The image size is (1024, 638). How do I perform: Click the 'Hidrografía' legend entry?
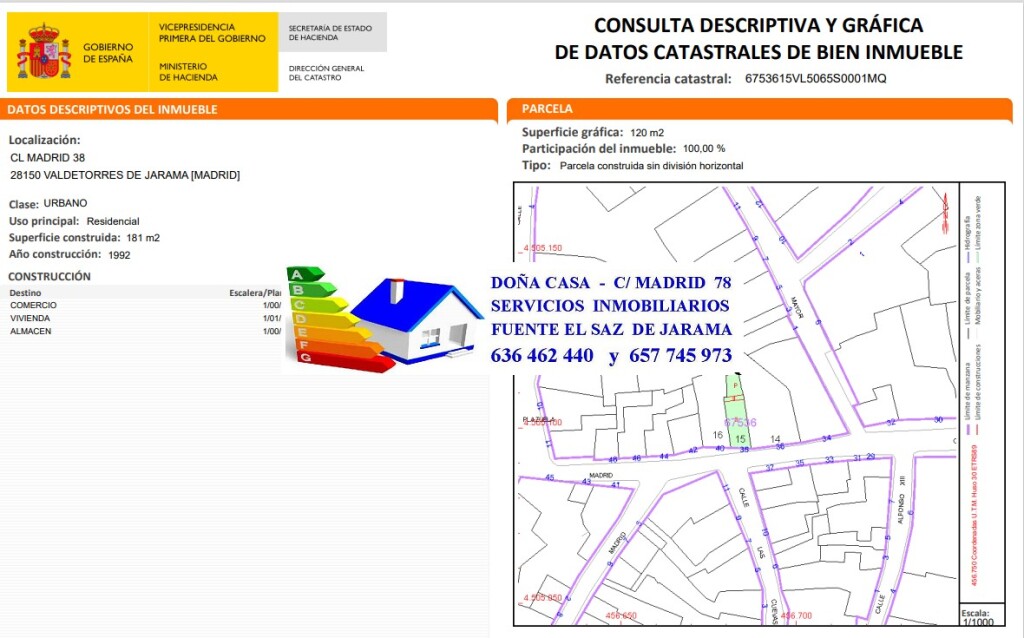967,240
